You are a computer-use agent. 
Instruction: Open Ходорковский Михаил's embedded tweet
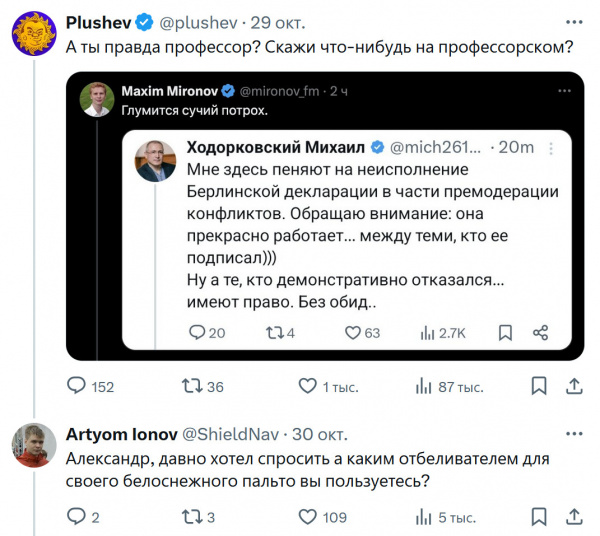point(360,230)
